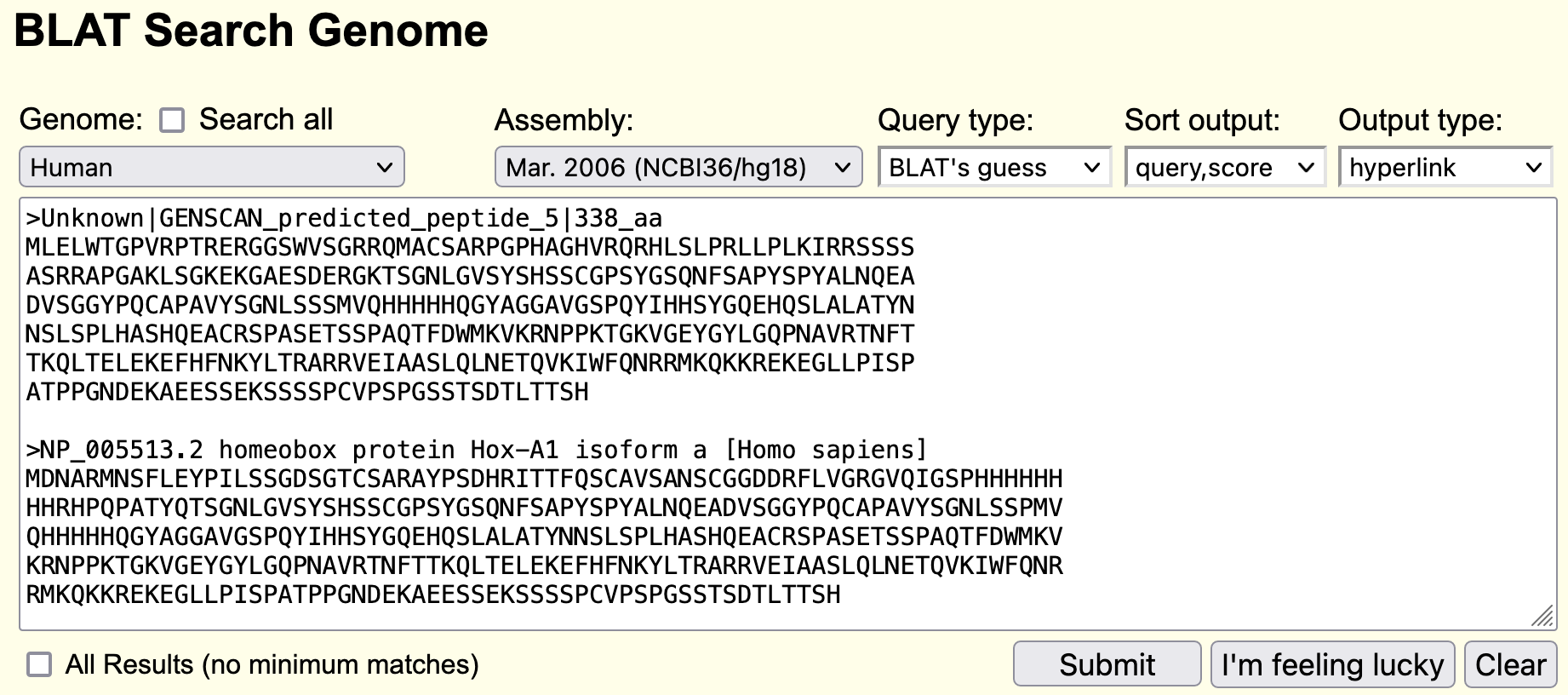Click sequence line starting ASRRAPGAKLSGKEKG
Screen dimensions: 1568x695
[470, 277]
